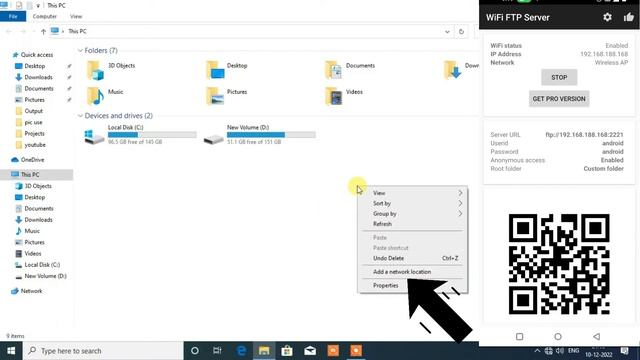Tap GET PRO VERSION button
The image size is (640, 360).
559,99
